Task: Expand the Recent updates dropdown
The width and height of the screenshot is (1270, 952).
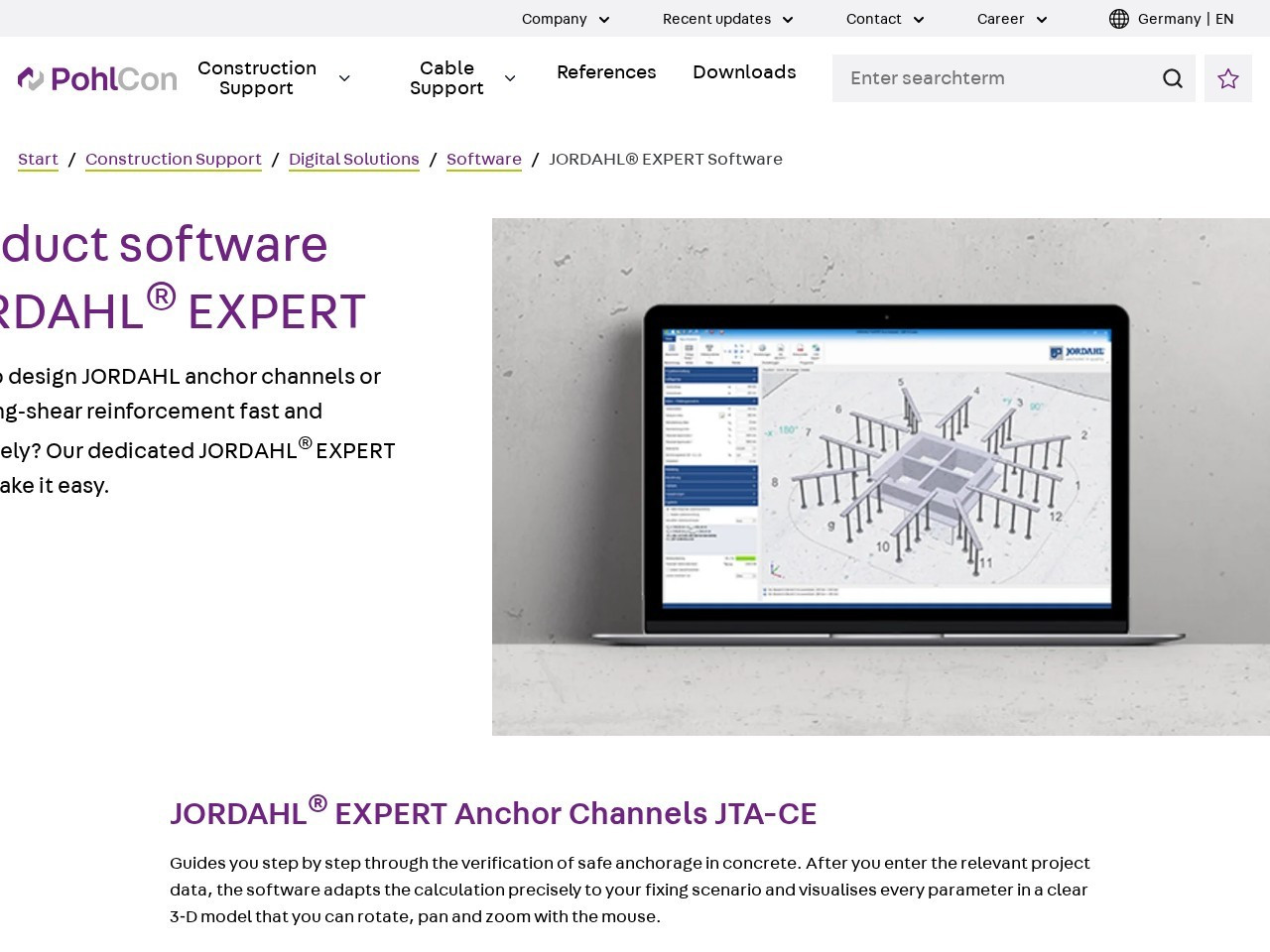Action: point(727,19)
